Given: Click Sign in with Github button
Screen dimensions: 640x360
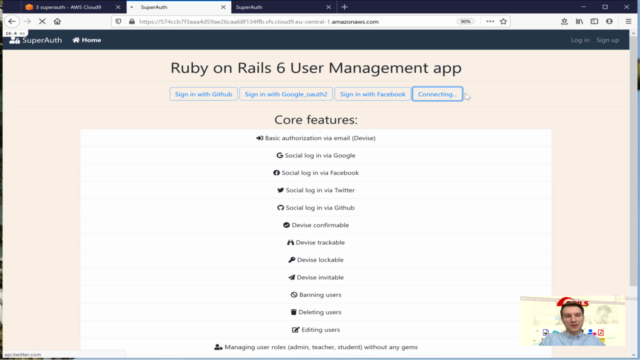Looking at the screenshot, I should [203, 94].
